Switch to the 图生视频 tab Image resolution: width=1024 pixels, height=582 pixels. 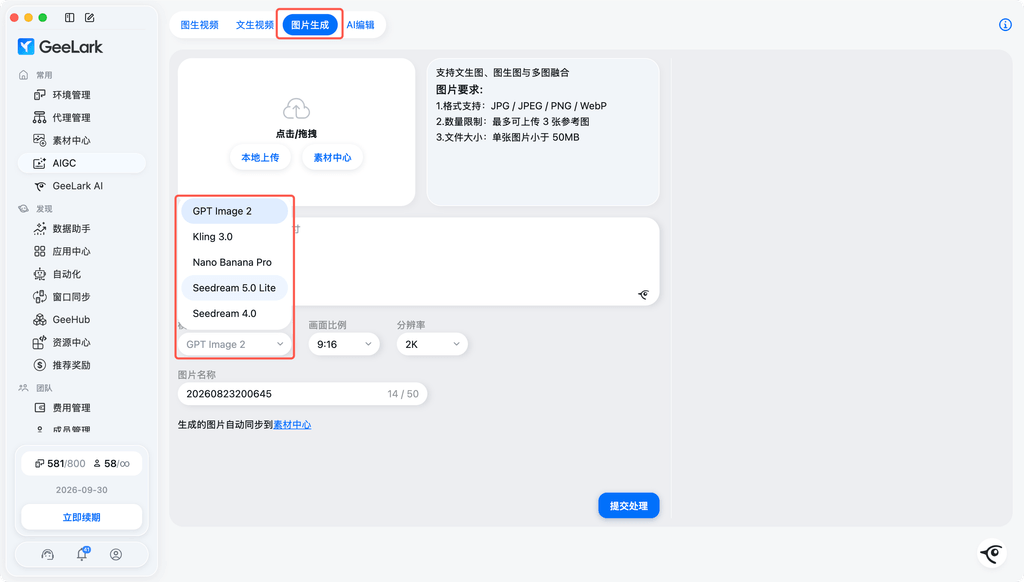point(199,25)
